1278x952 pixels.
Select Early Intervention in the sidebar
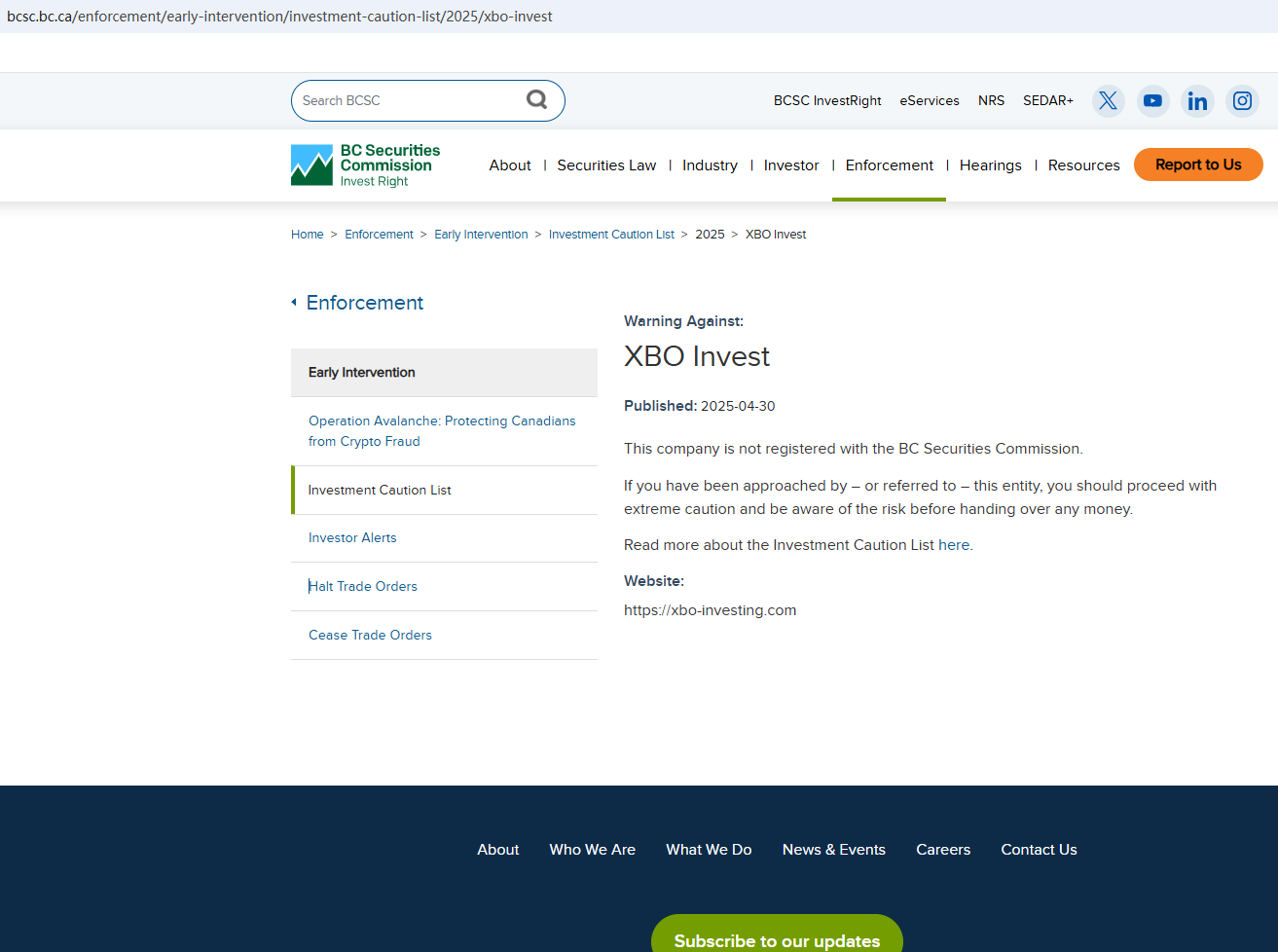444,373
